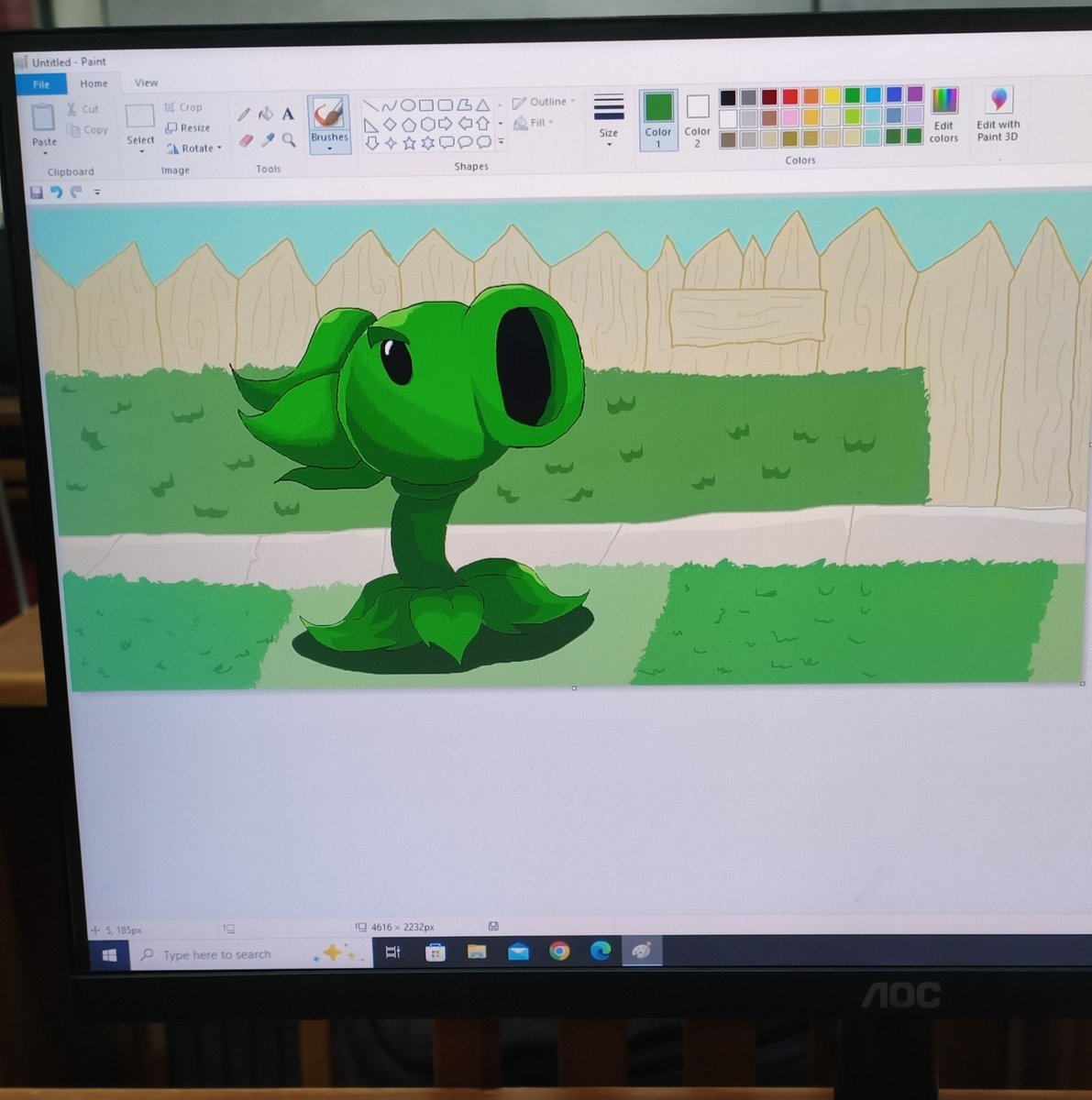Pick the lime green palette color
The image size is (1092, 1100).
point(853,116)
